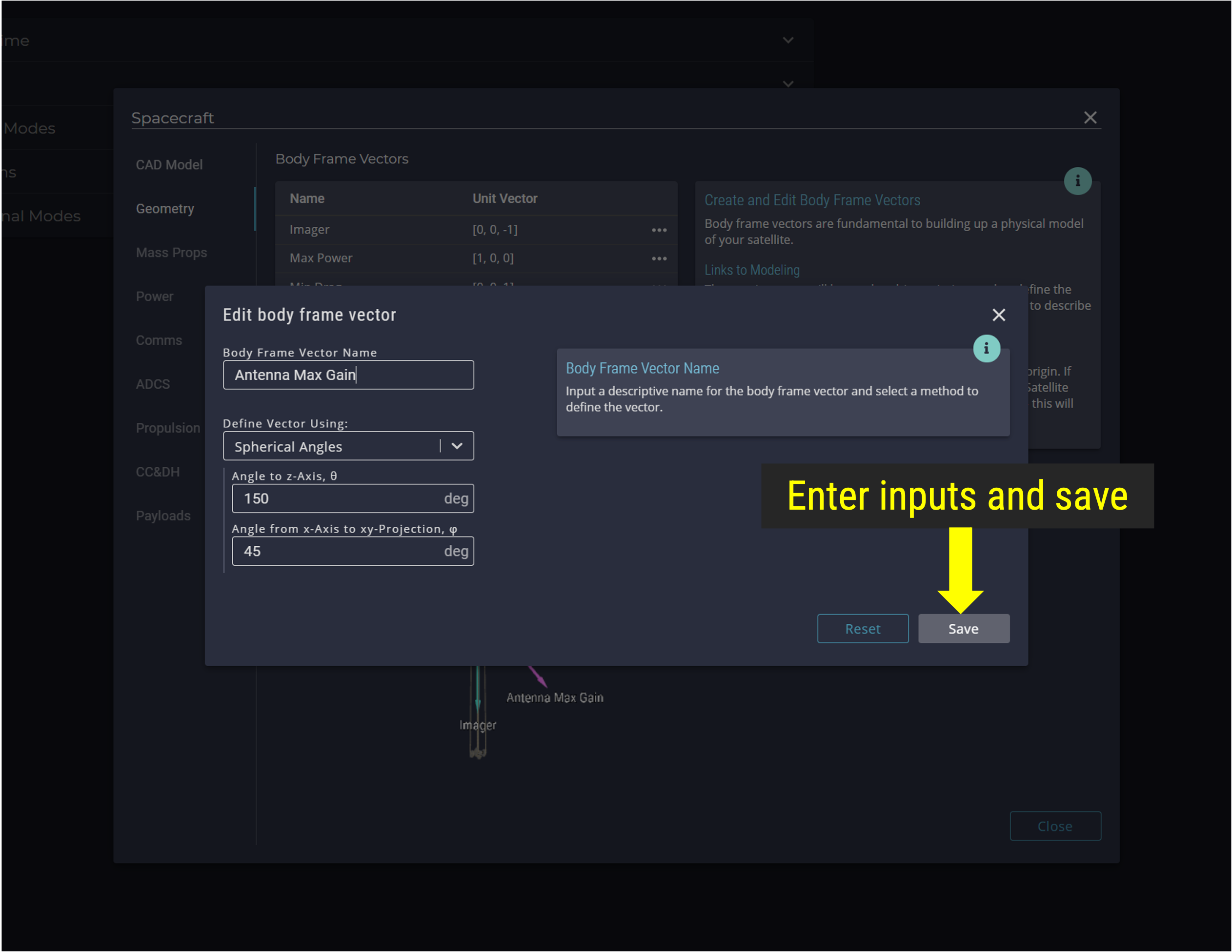
Task: Click Create and Edit Body Frame Vectors heading
Action: [812, 199]
